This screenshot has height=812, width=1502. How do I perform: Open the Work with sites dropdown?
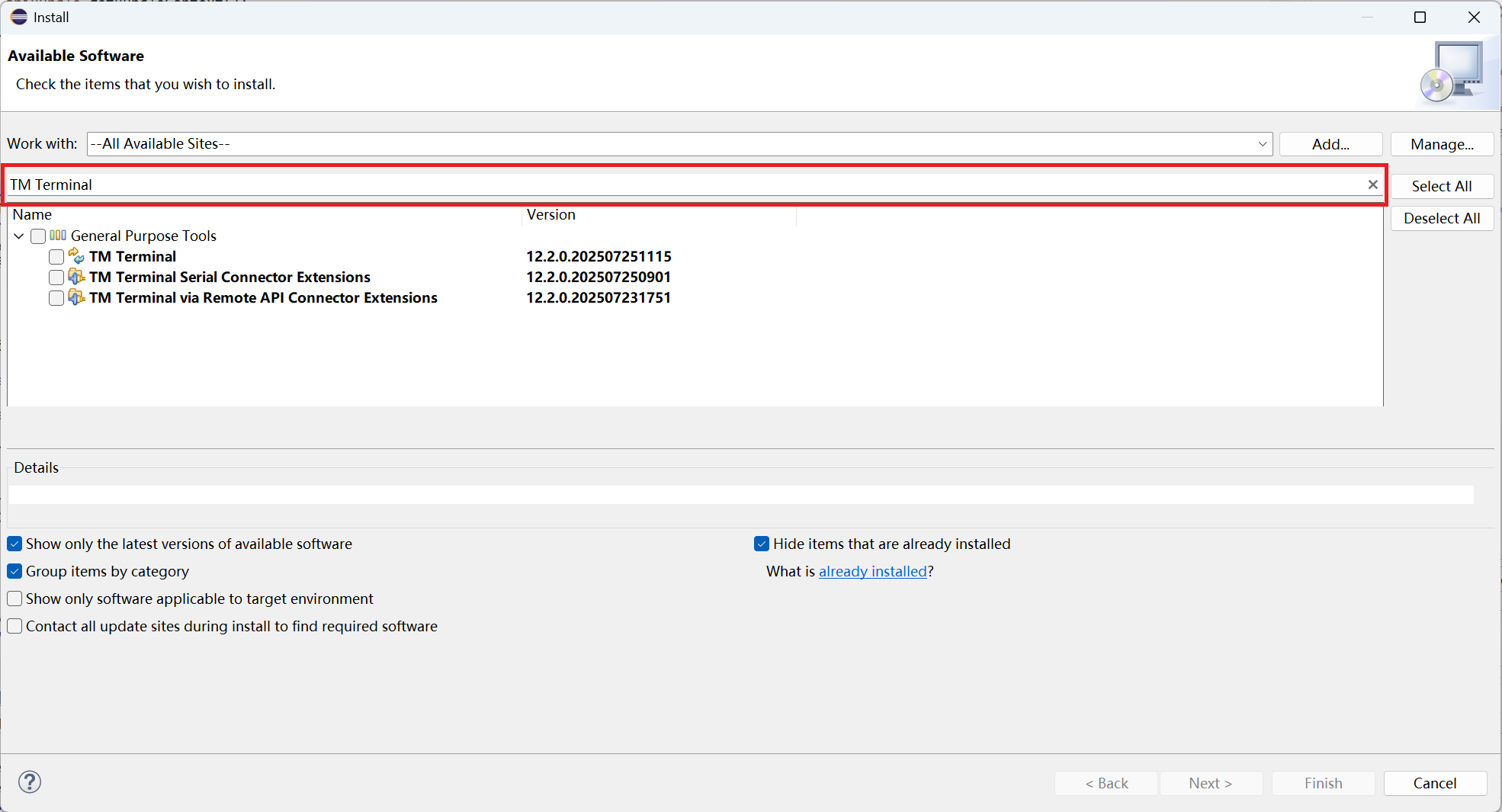click(x=1262, y=143)
